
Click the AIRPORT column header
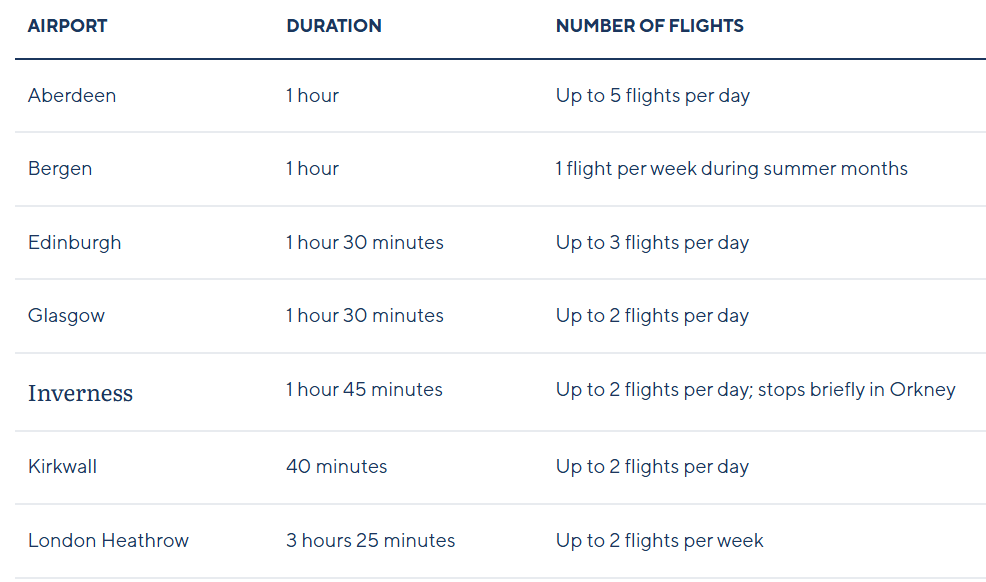67,26
